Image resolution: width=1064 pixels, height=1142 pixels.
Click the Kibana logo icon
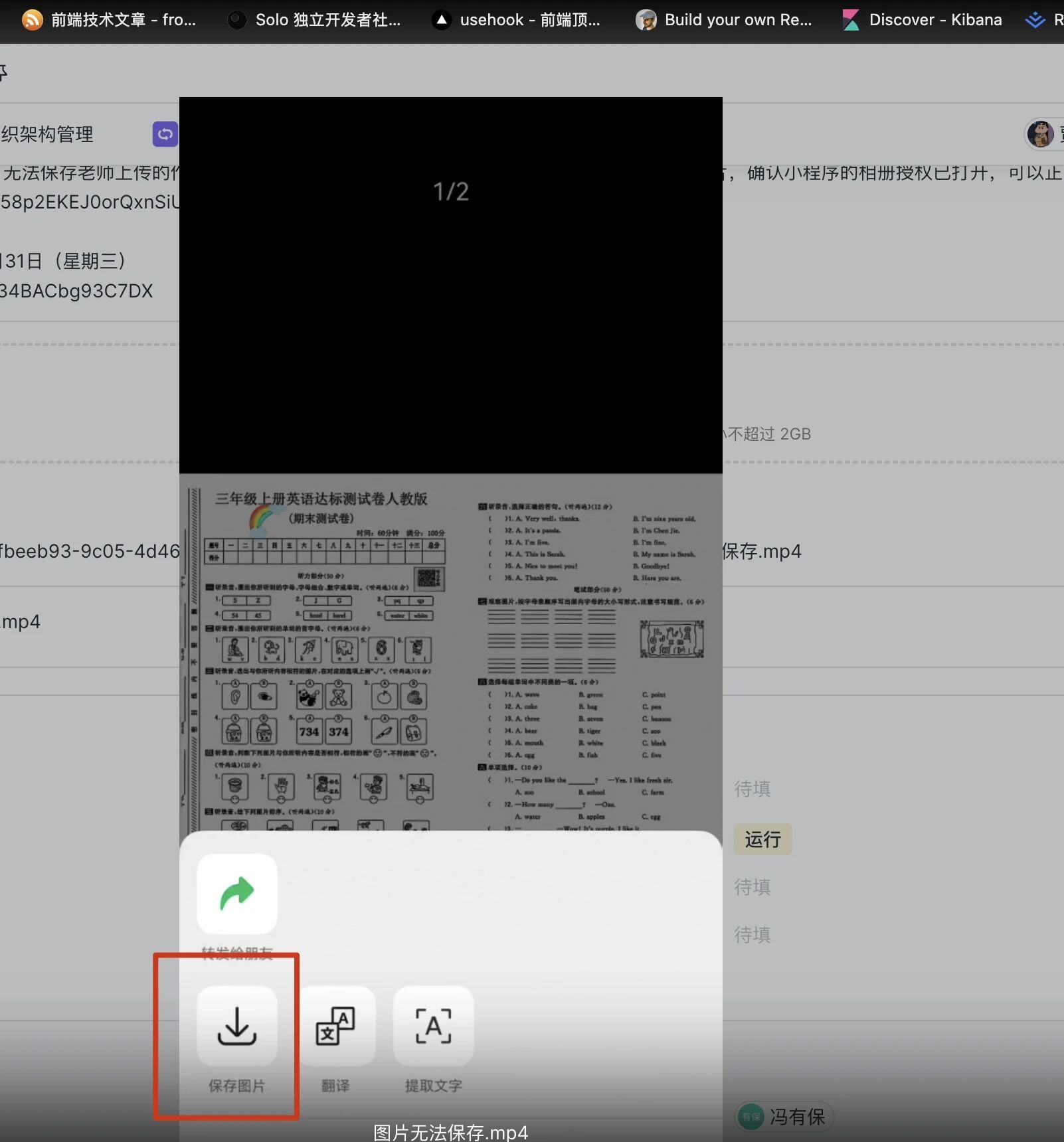tap(851, 20)
